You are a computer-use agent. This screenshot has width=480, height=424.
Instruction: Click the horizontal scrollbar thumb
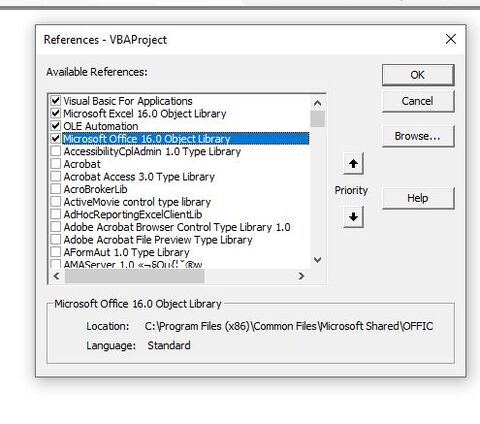135,276
